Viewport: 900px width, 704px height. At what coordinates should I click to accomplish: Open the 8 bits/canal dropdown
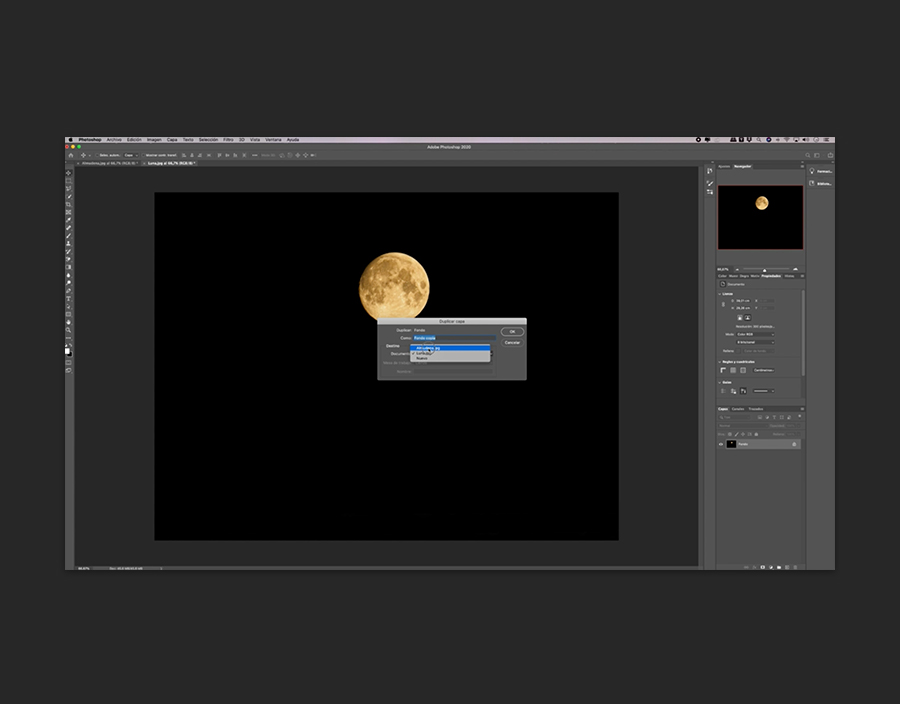coord(755,343)
